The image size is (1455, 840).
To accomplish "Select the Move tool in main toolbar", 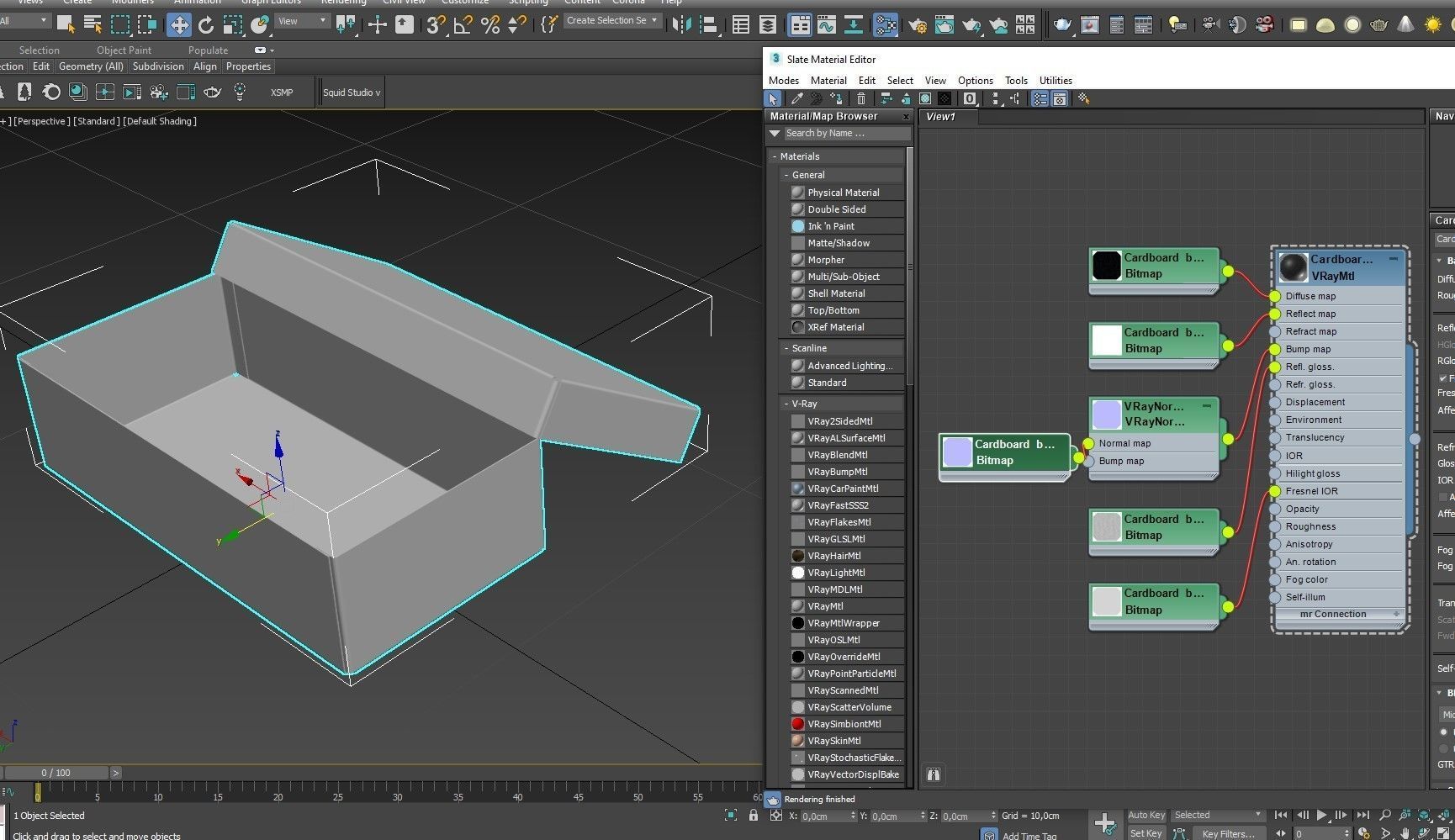I will click(179, 25).
